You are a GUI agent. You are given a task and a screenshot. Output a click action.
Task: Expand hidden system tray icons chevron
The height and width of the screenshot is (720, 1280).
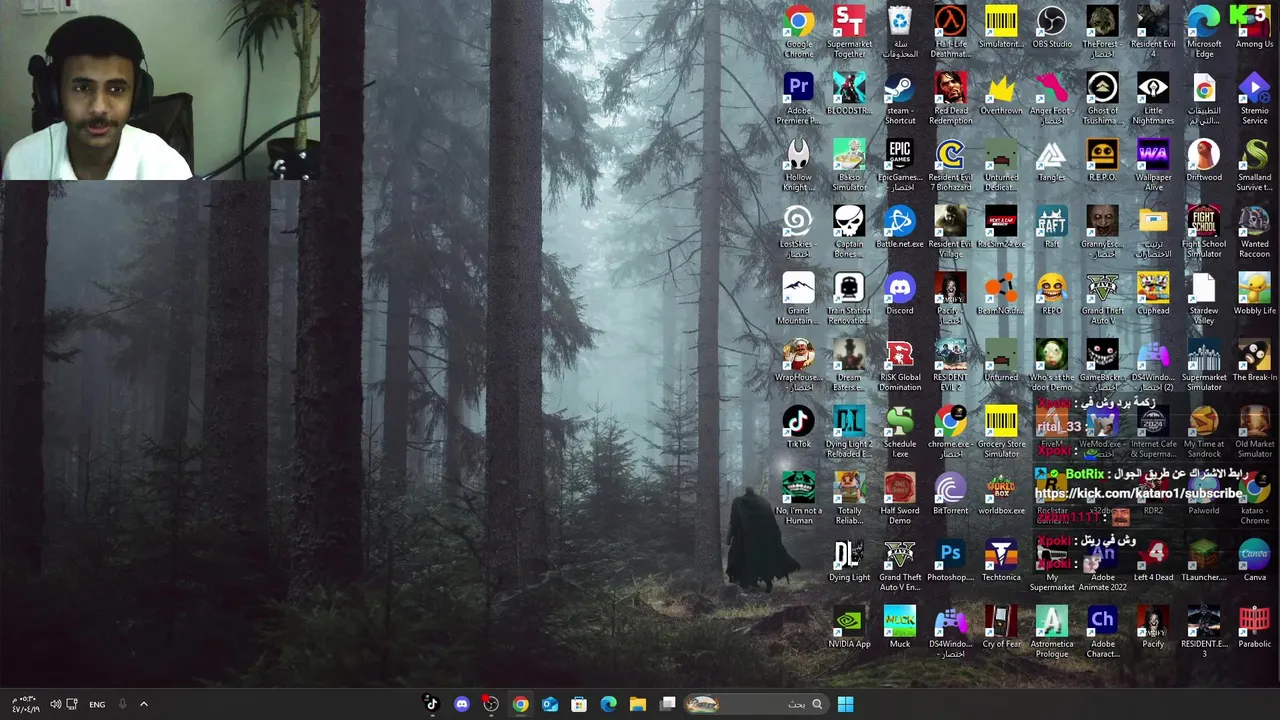tap(144, 704)
